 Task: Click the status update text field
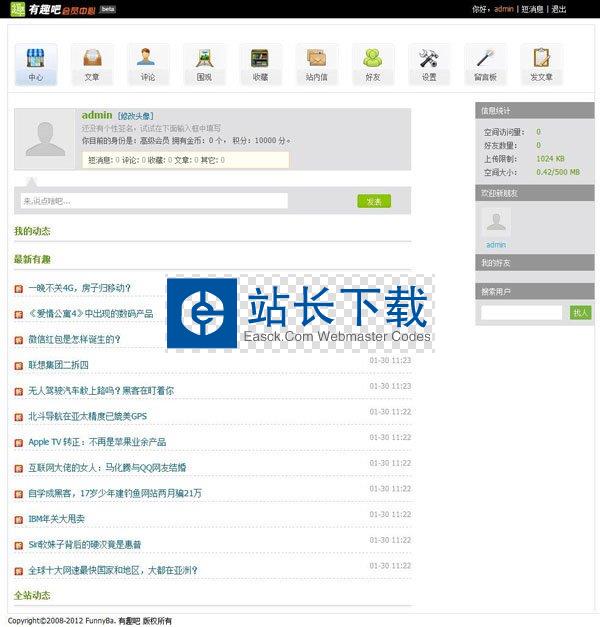[x=154, y=201]
